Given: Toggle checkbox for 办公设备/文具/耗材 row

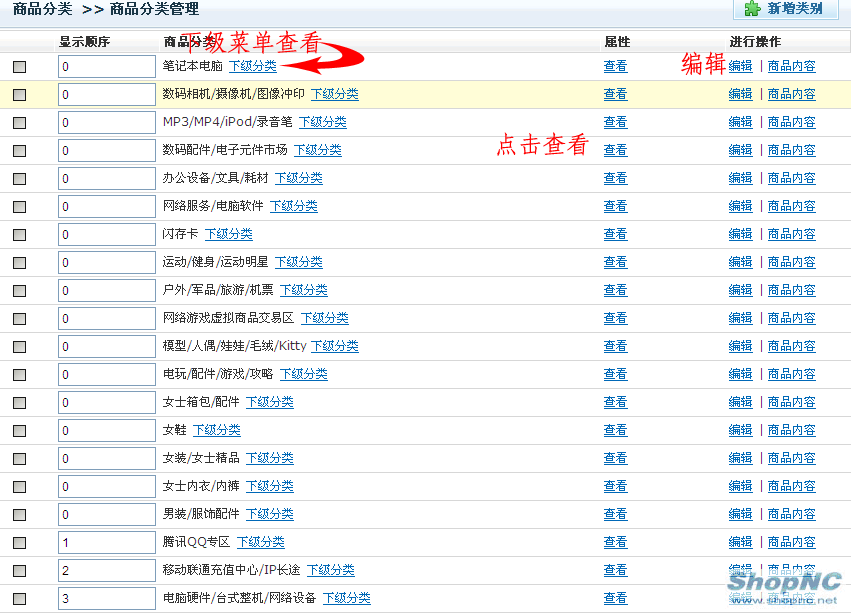Looking at the screenshot, I should click(x=20, y=179).
